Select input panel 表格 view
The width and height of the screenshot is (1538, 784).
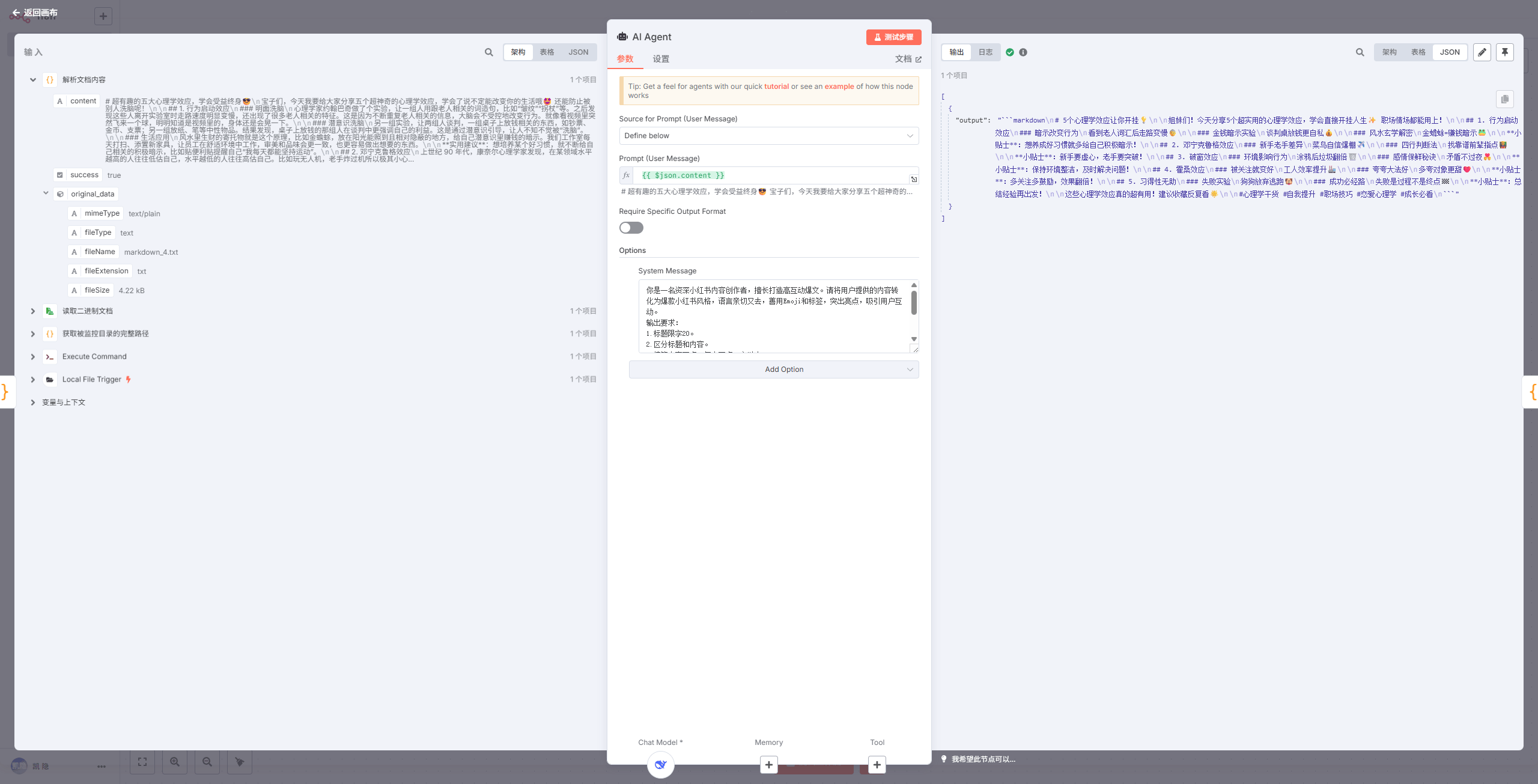pyautogui.click(x=547, y=52)
